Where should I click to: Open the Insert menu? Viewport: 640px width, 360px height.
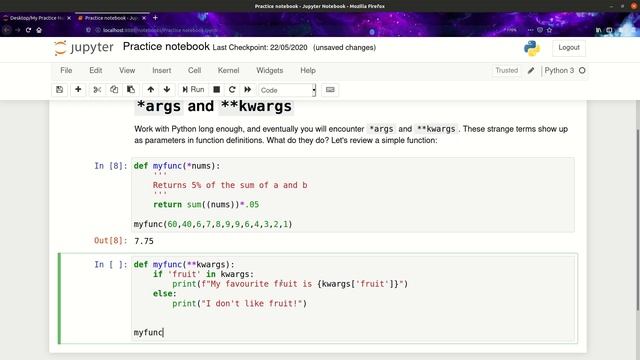(x=162, y=70)
